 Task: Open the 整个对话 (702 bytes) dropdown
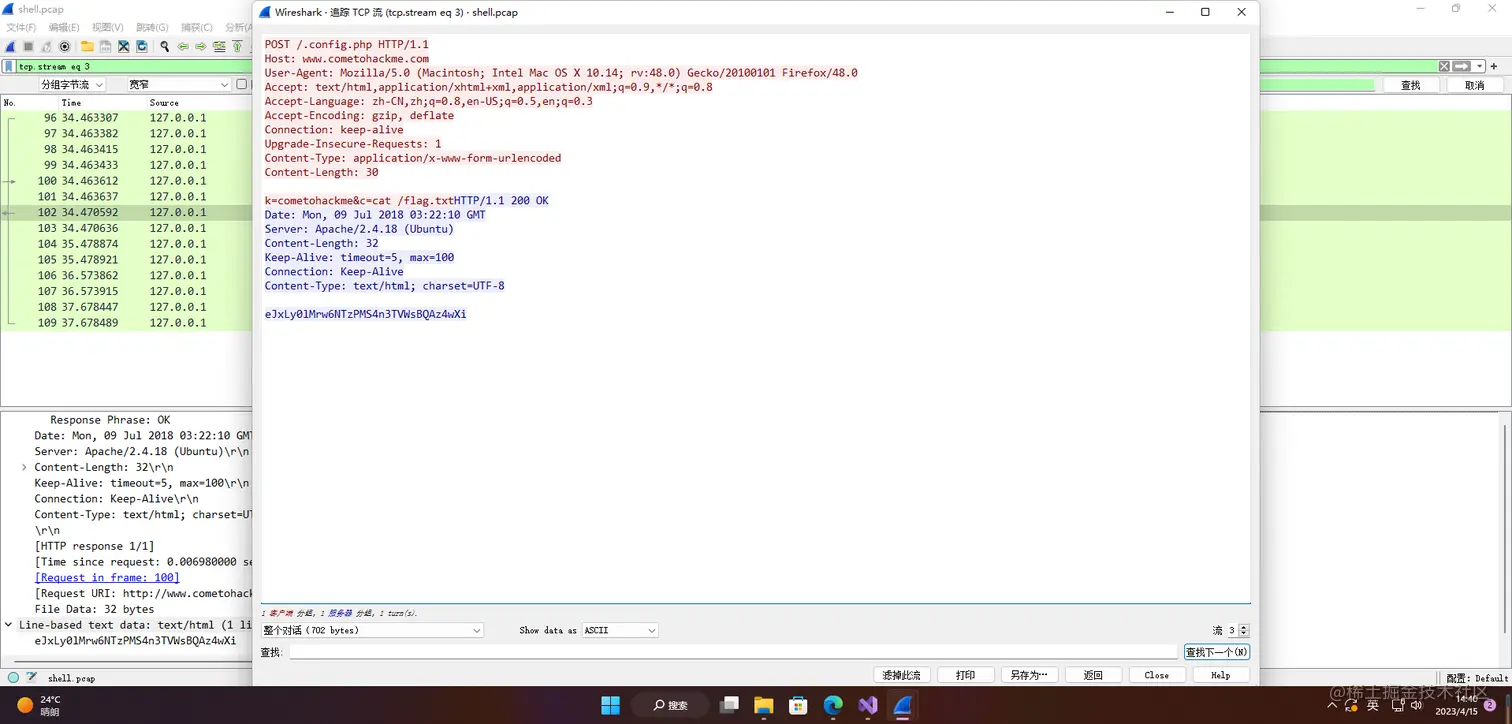tap(372, 630)
